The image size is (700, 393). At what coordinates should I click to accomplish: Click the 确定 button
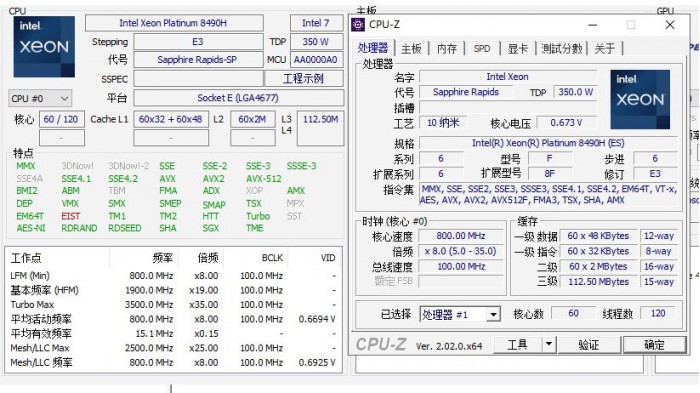coord(654,344)
